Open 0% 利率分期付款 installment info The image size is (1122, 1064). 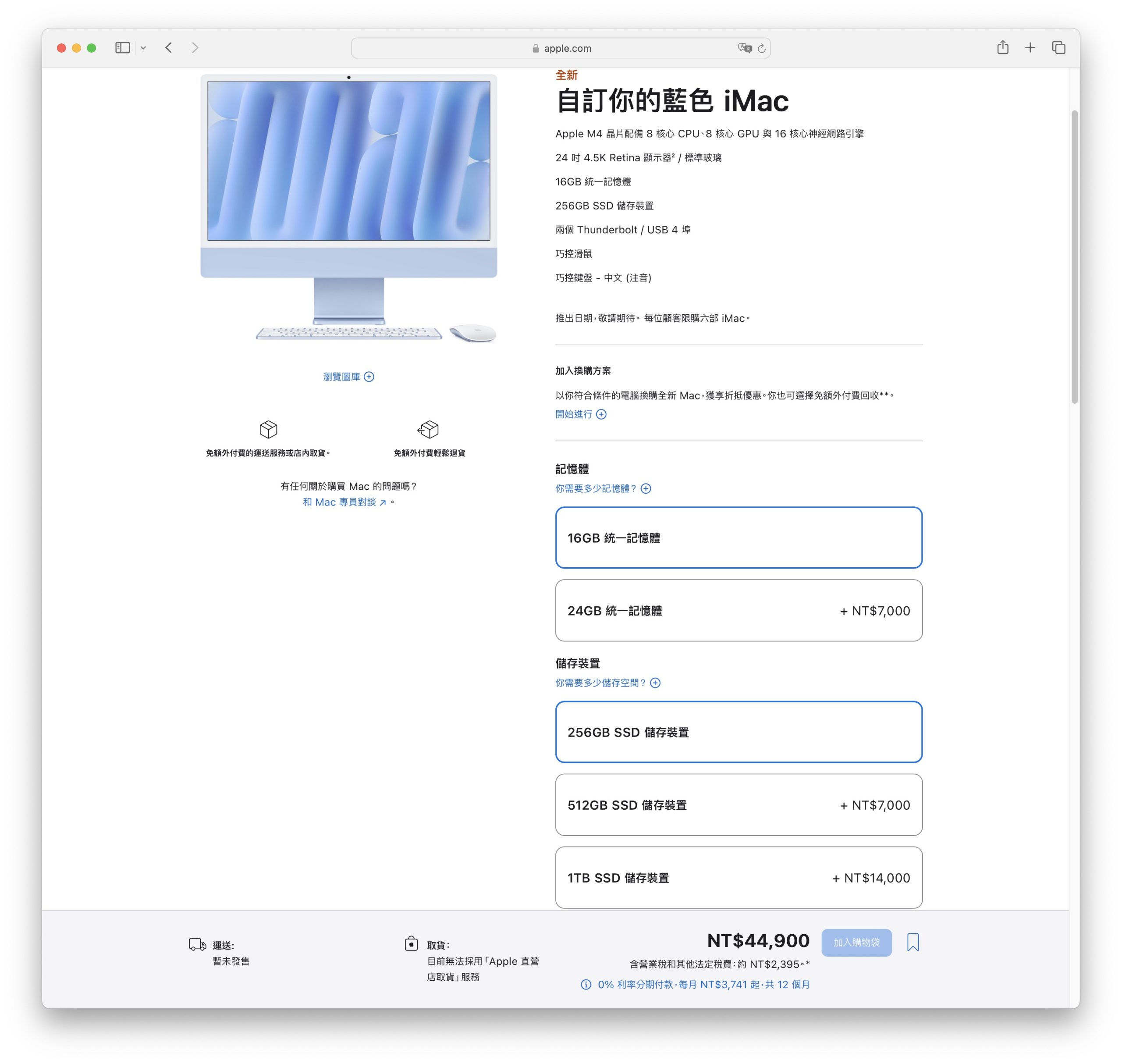click(695, 985)
